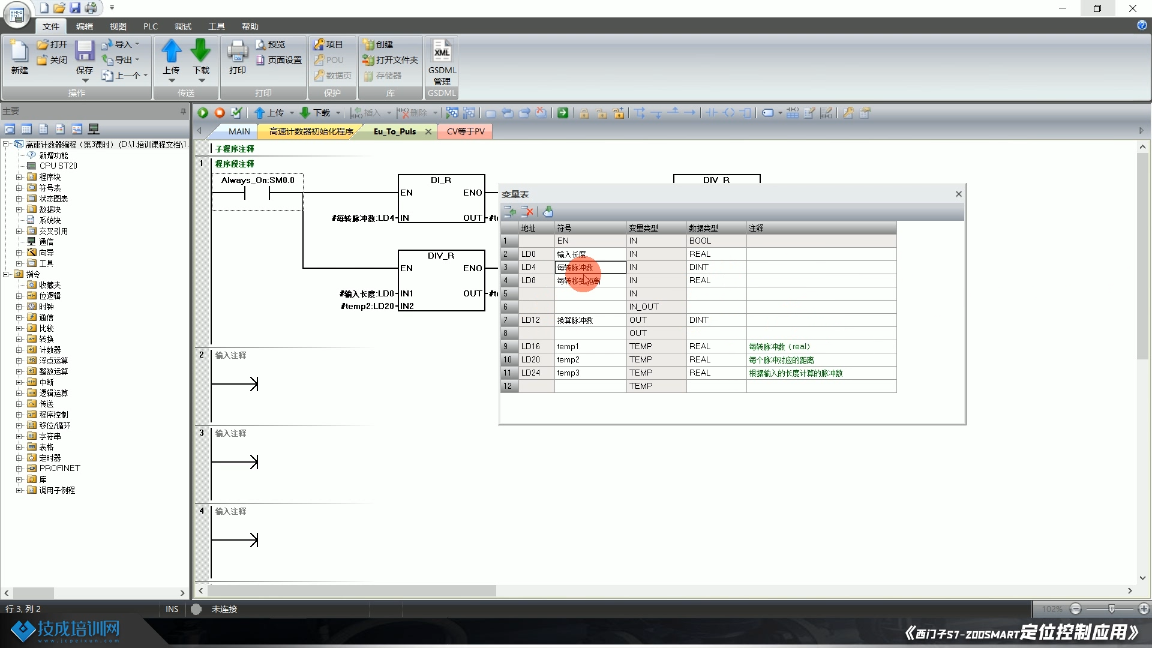This screenshot has width=1152, height=648.
Task: Expand the 程序块 tree node
Action: (19, 177)
